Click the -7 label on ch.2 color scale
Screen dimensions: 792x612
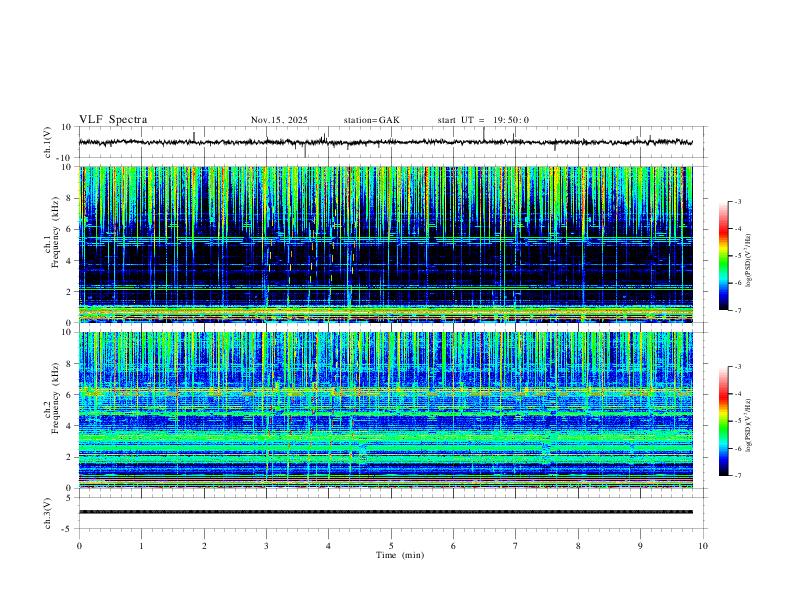(738, 476)
